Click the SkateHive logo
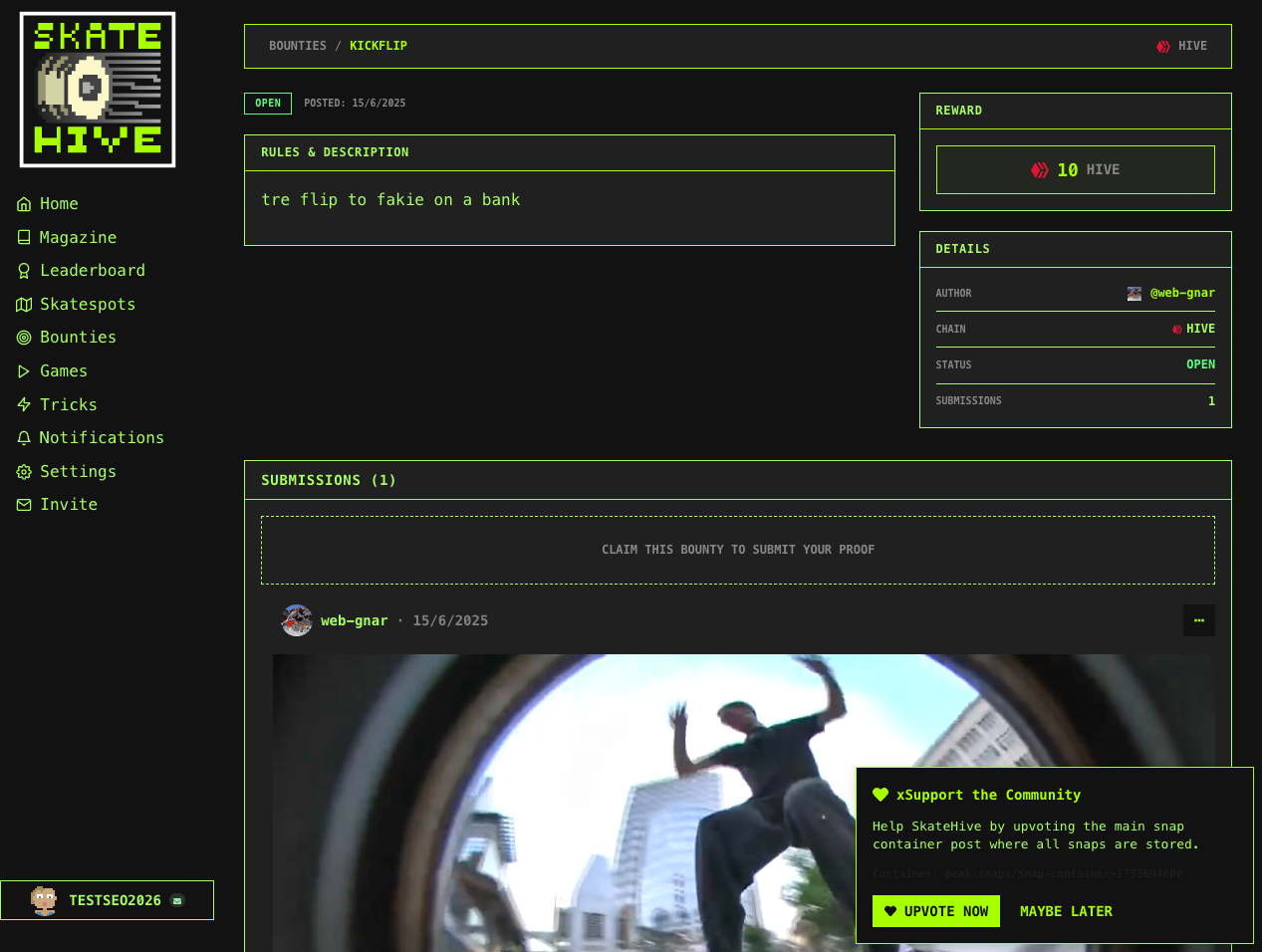Viewport: 1262px width, 952px height. (98, 90)
